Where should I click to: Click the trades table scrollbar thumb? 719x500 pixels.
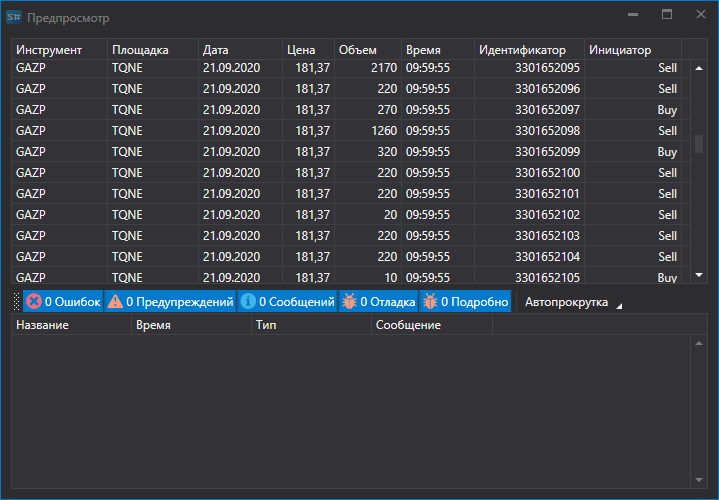[699, 144]
